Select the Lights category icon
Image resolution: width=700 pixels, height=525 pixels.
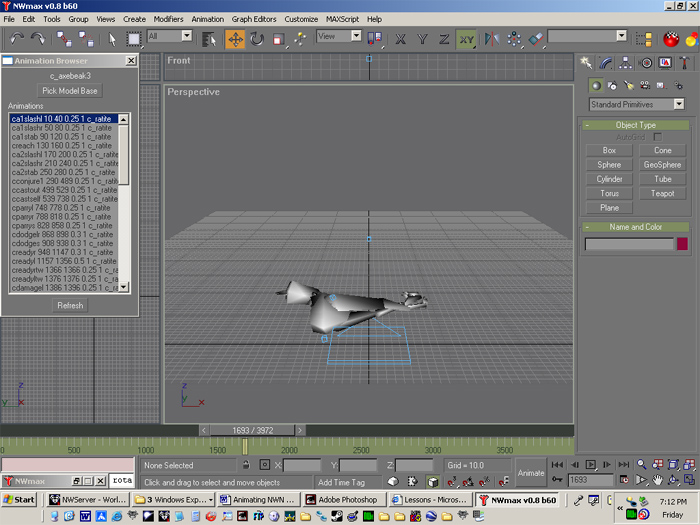coord(627,86)
